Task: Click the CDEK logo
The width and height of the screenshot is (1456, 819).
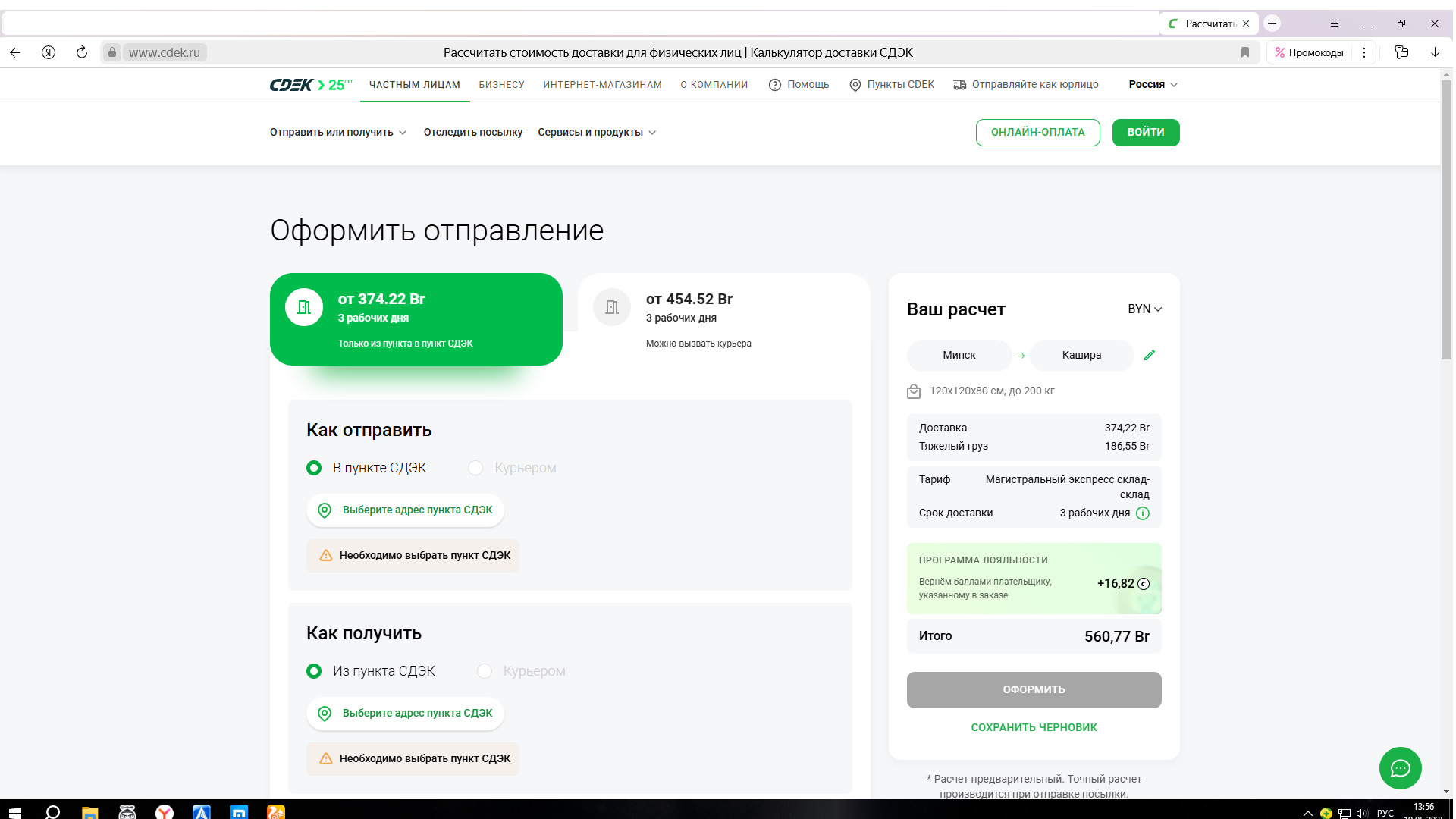Action: 291,85
